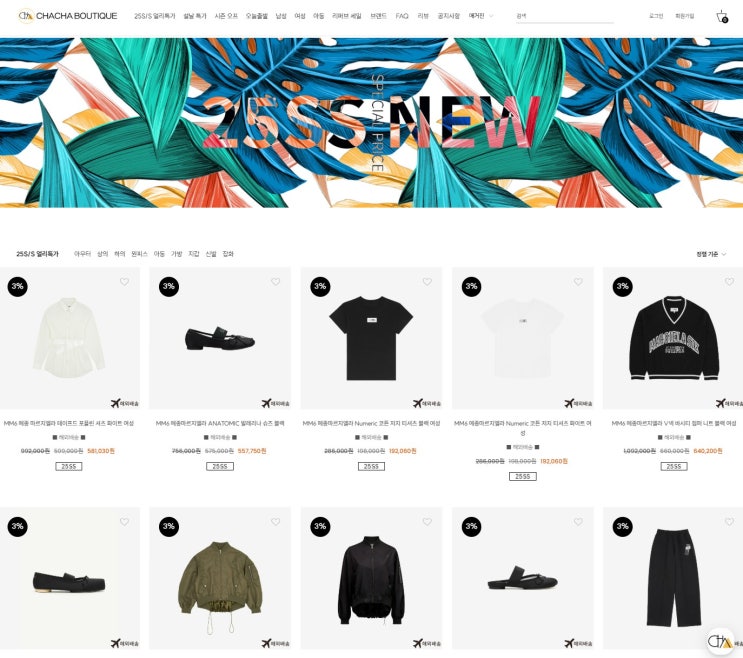Open the floating CHA chat icon
The height and width of the screenshot is (658, 743).
720,642
